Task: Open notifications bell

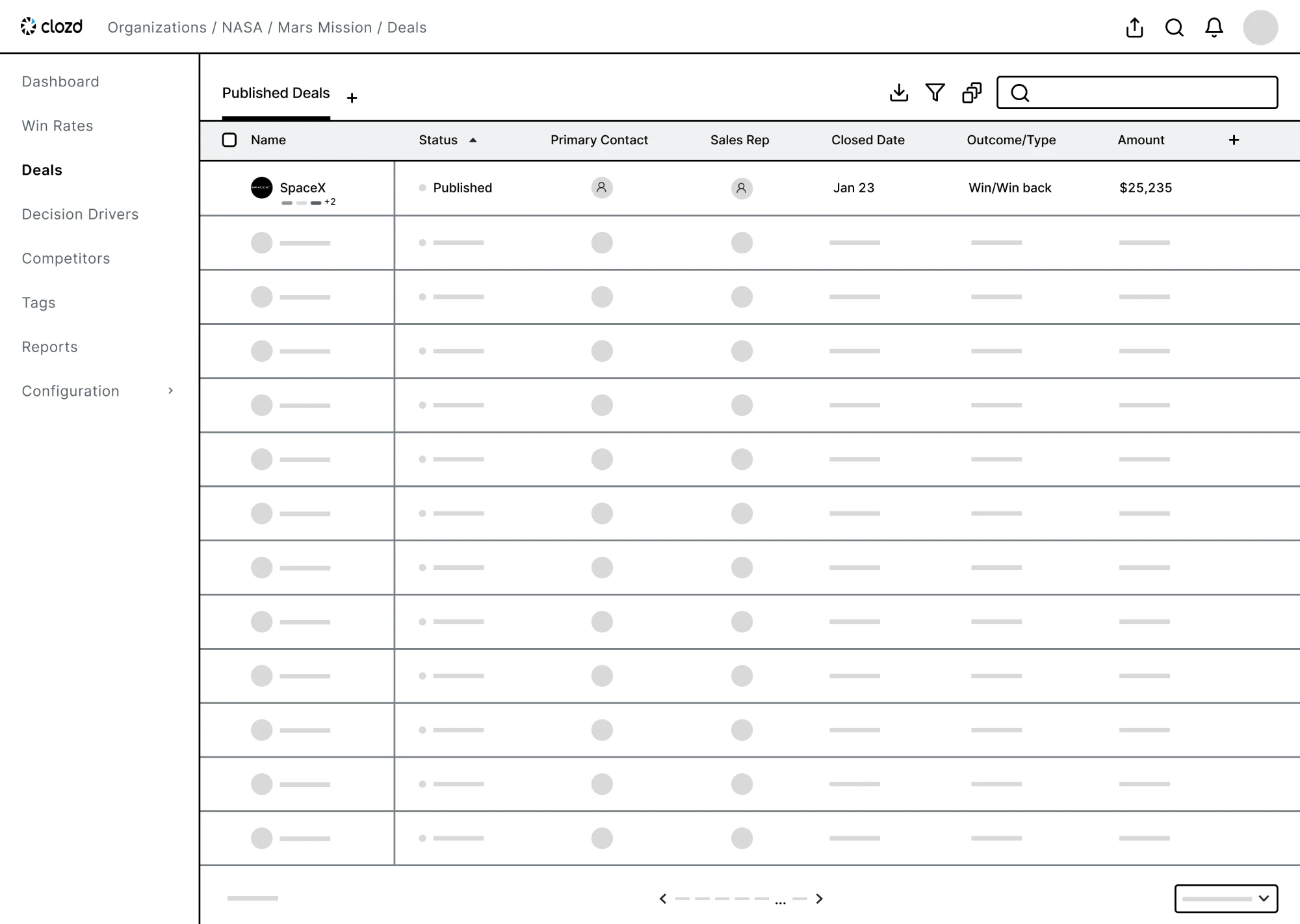Action: (x=1214, y=27)
